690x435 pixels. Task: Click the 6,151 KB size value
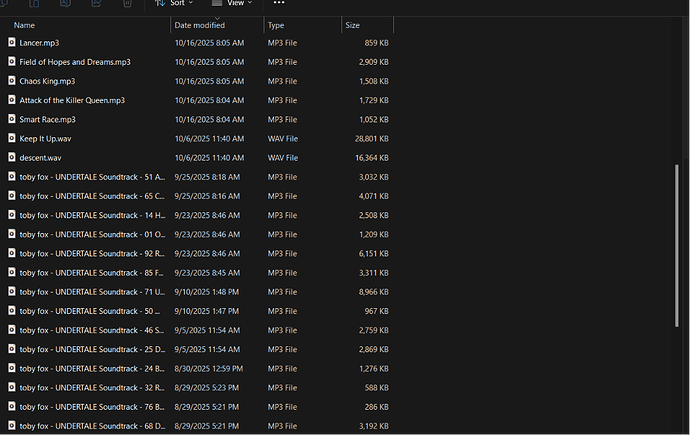pyautogui.click(x=374, y=253)
